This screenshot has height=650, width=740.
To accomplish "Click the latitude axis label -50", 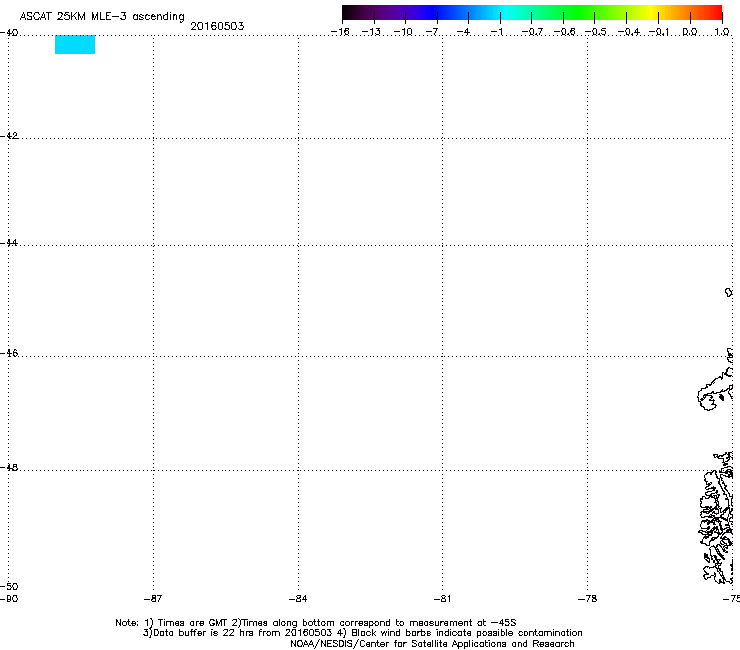I will click(9, 586).
